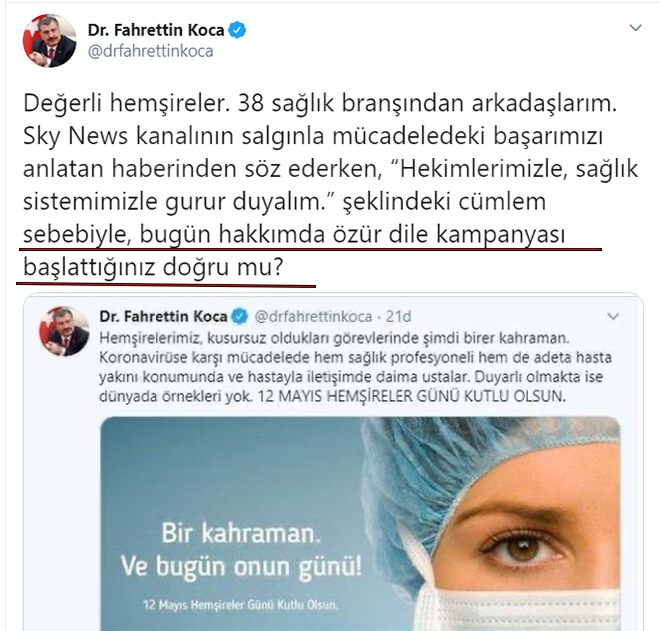Click the 'Sky News' words in the main tweet
660x631 pixels.
(x=75, y=136)
